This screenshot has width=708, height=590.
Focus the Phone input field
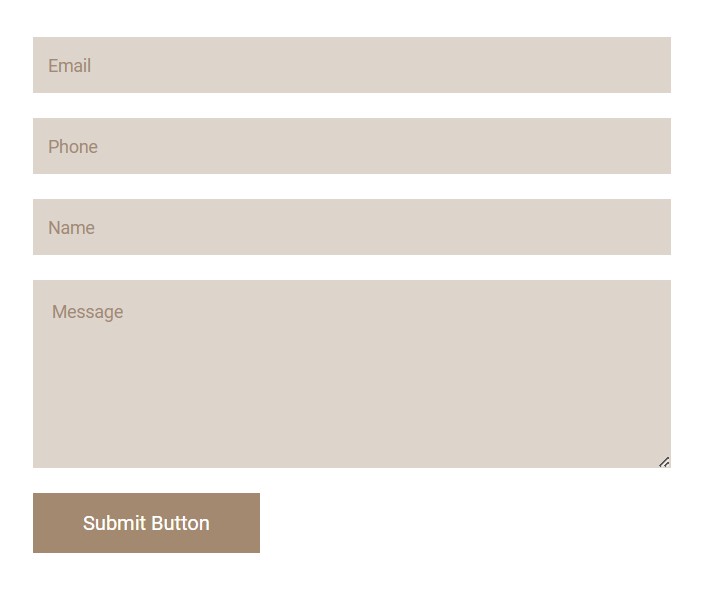(x=351, y=146)
